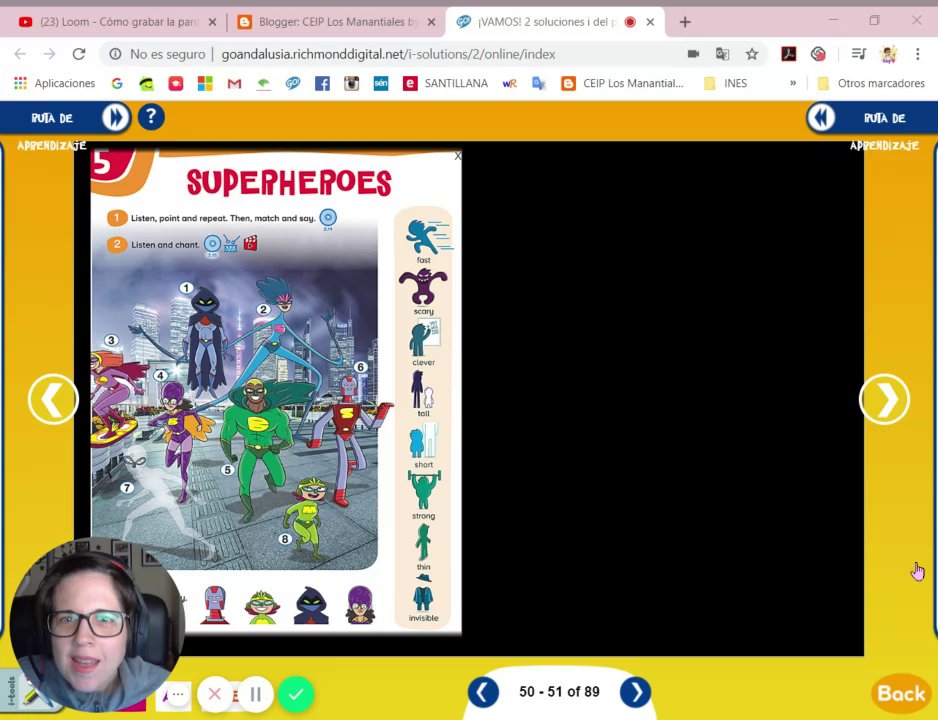The height and width of the screenshot is (720, 938).
Task: Open the CEIP Los Manantial... bookmark
Action: [622, 83]
